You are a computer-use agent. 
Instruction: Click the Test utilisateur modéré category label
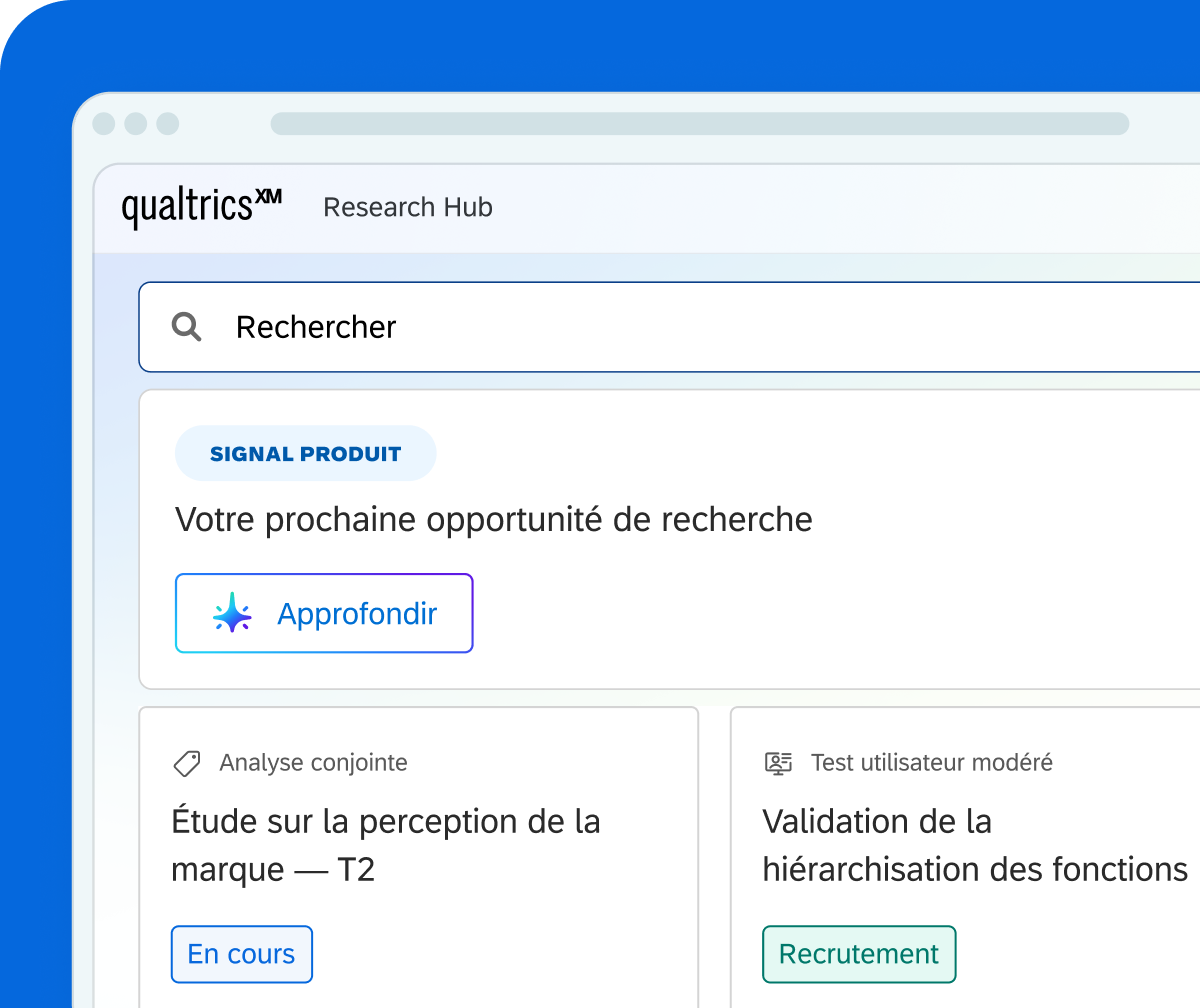pyautogui.click(x=931, y=763)
